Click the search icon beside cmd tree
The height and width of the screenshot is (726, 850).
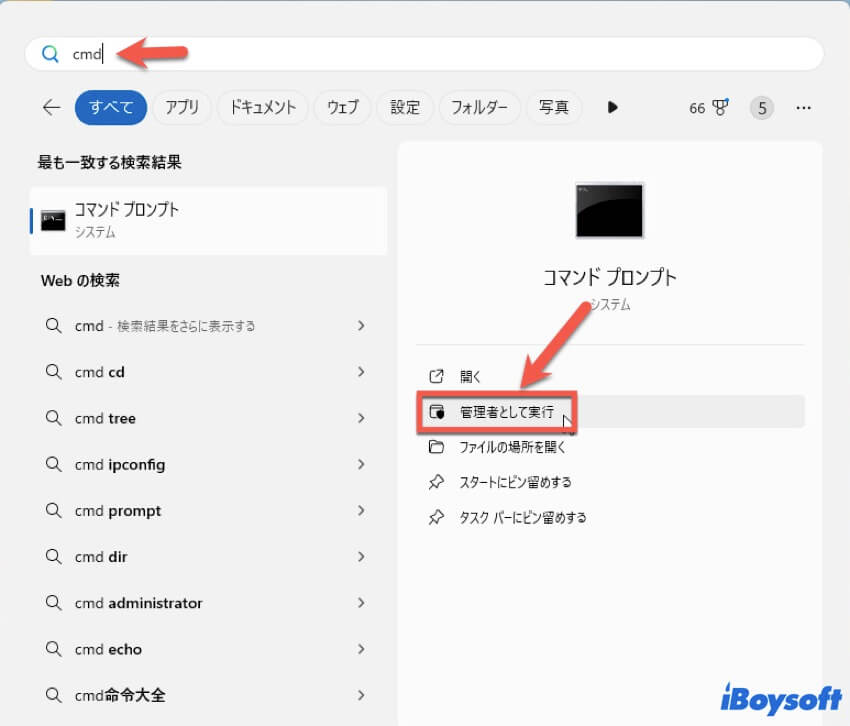coord(53,418)
